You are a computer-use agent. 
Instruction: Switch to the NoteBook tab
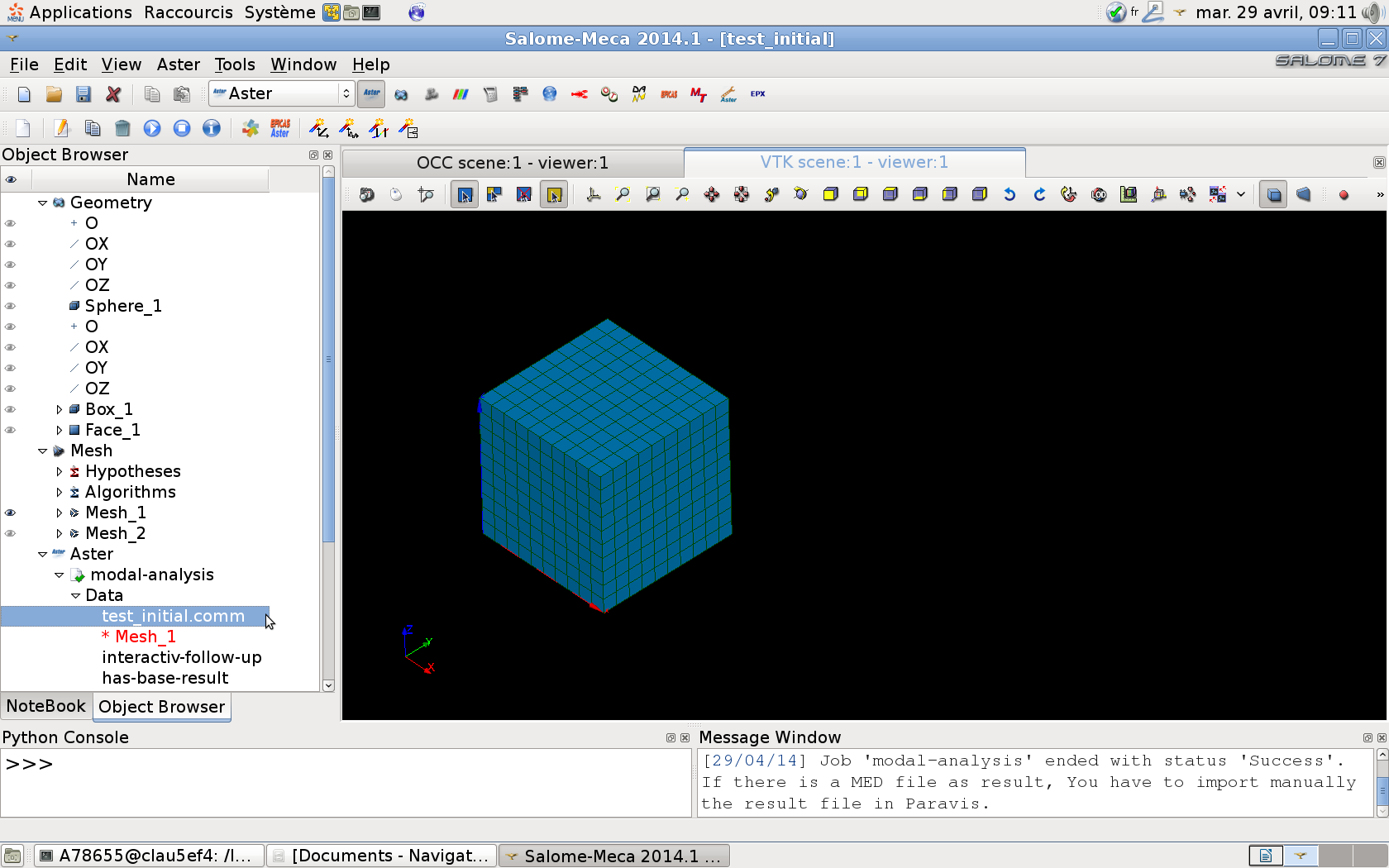(46, 706)
